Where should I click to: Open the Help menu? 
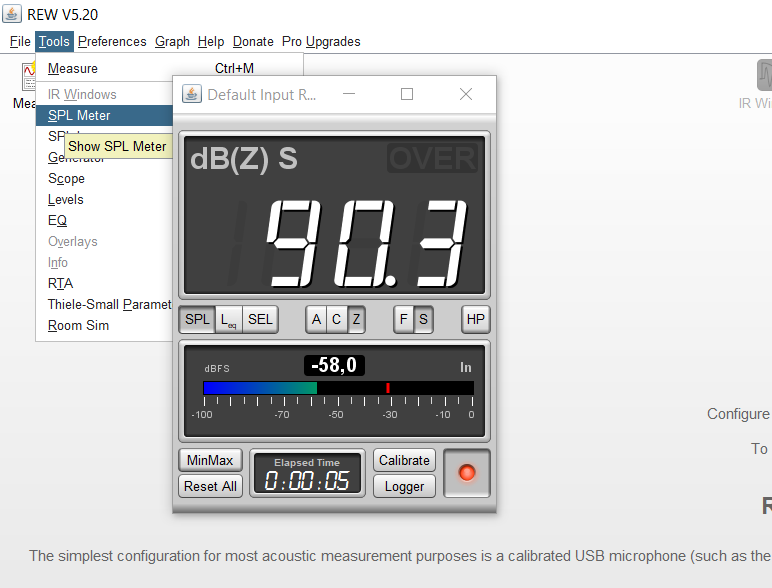click(211, 41)
